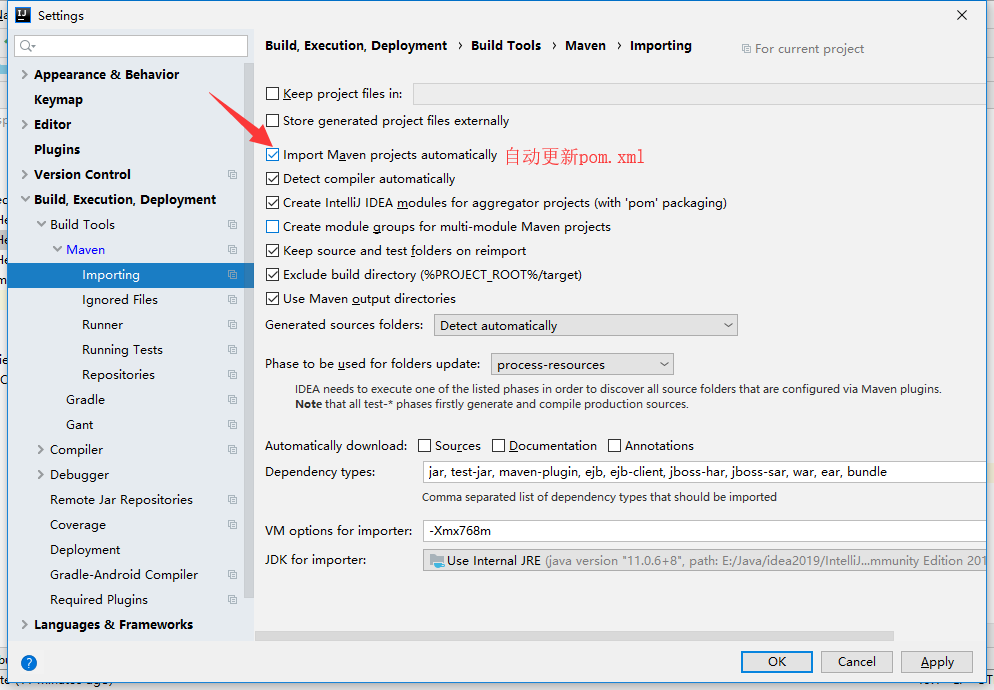The image size is (994, 690).
Task: Enable Create module groups for multi-module projects
Action: 273,226
